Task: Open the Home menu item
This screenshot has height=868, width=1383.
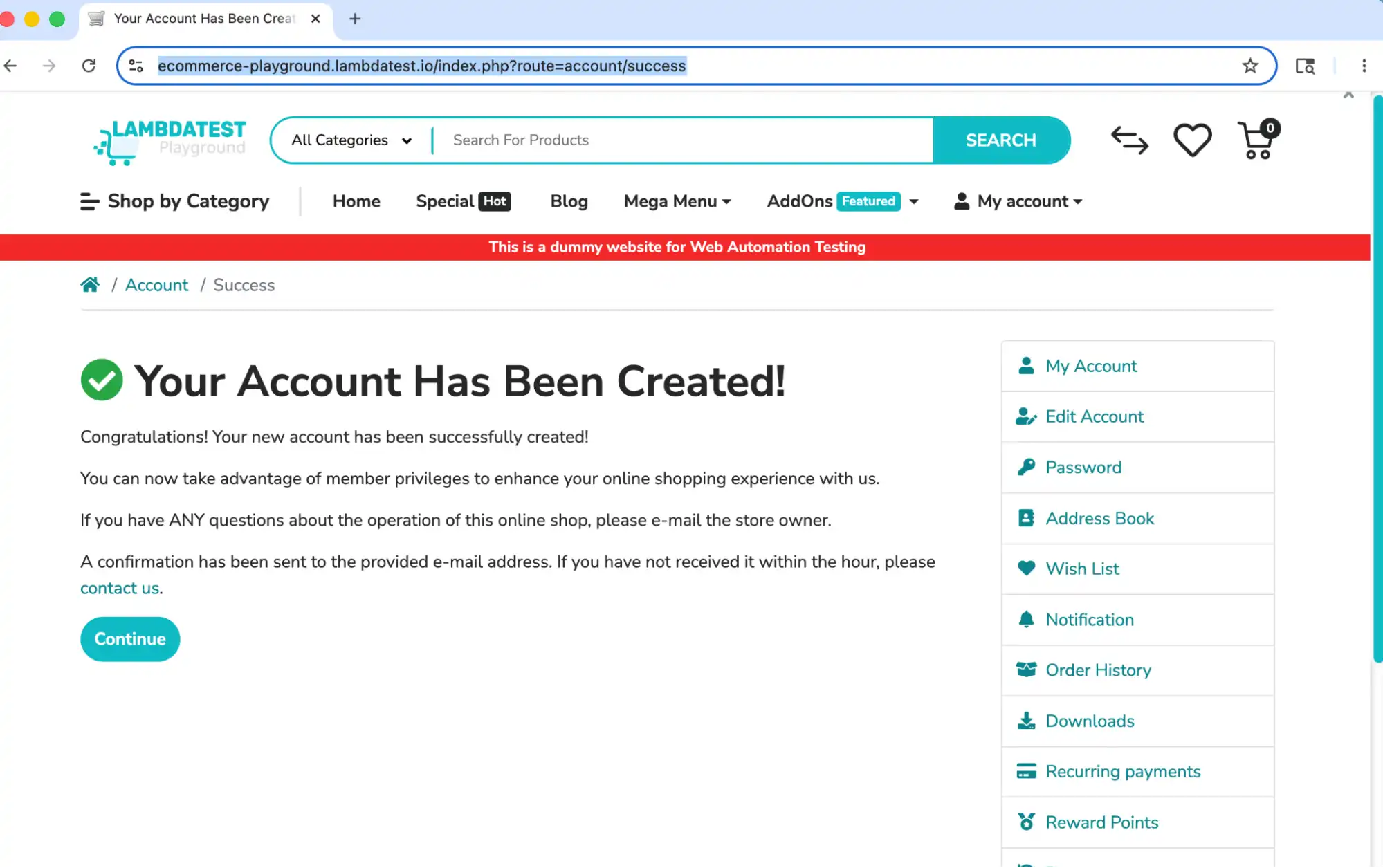Action: coord(356,201)
